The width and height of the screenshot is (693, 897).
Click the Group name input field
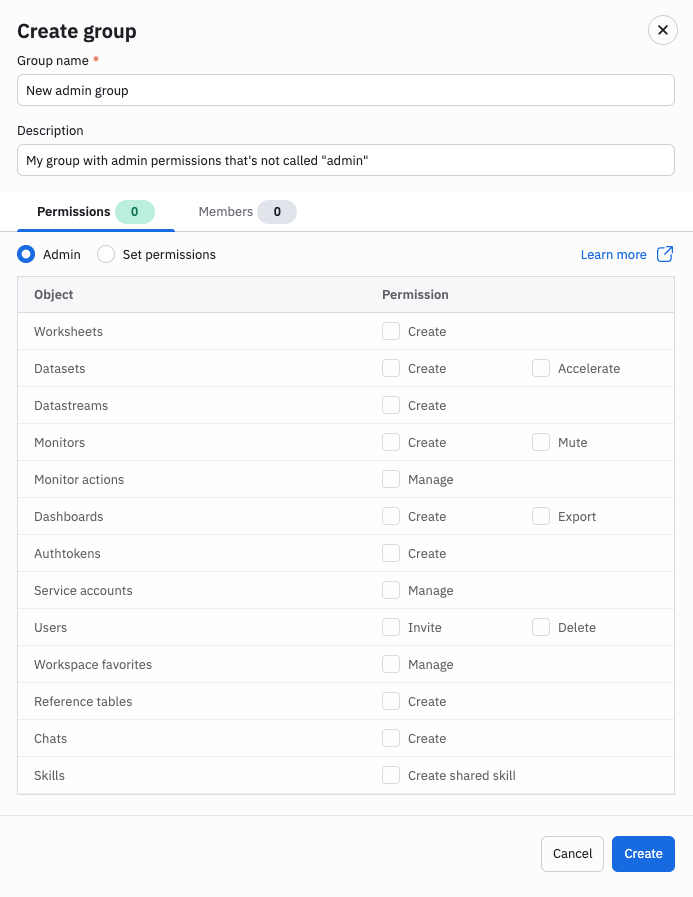(x=346, y=90)
